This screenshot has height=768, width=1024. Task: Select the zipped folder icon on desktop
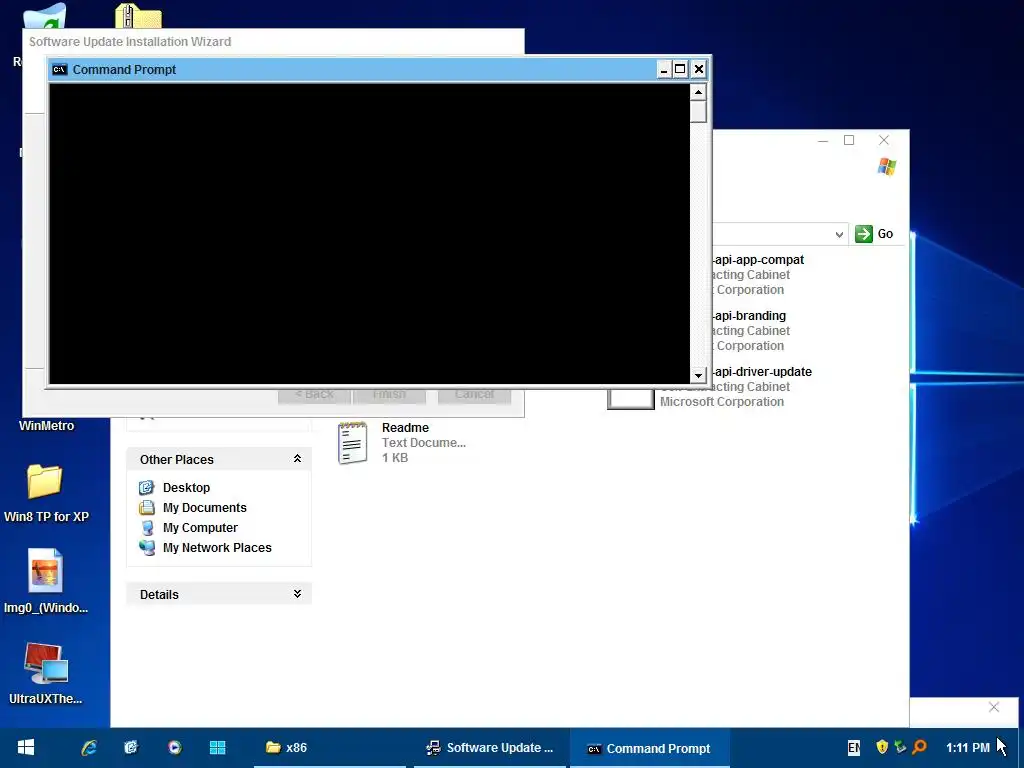[x=138, y=16]
